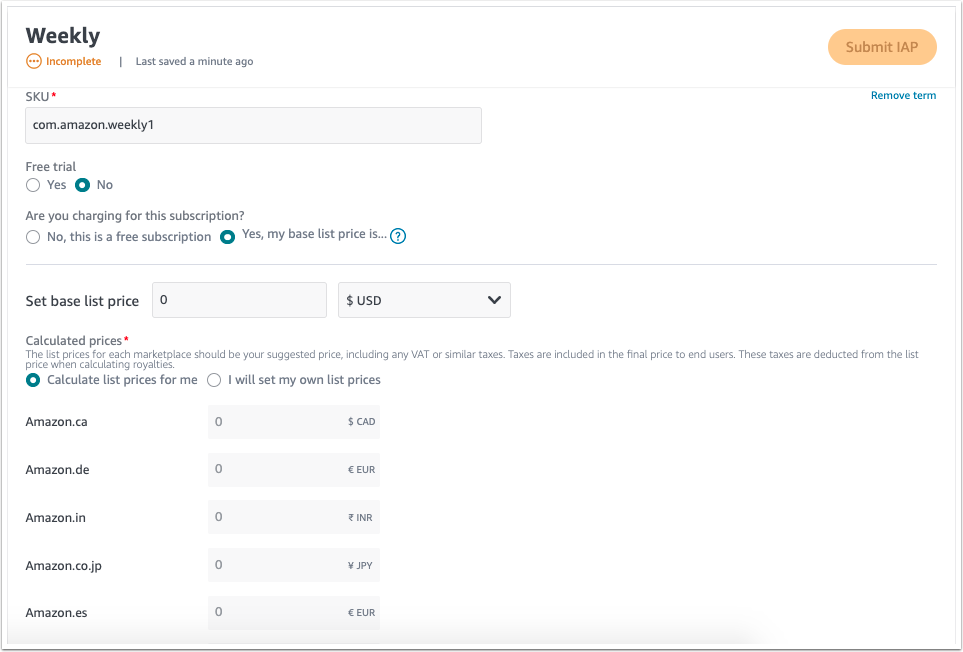This screenshot has width=963, height=652.
Task: Click the SKU text field
Action: [253, 125]
